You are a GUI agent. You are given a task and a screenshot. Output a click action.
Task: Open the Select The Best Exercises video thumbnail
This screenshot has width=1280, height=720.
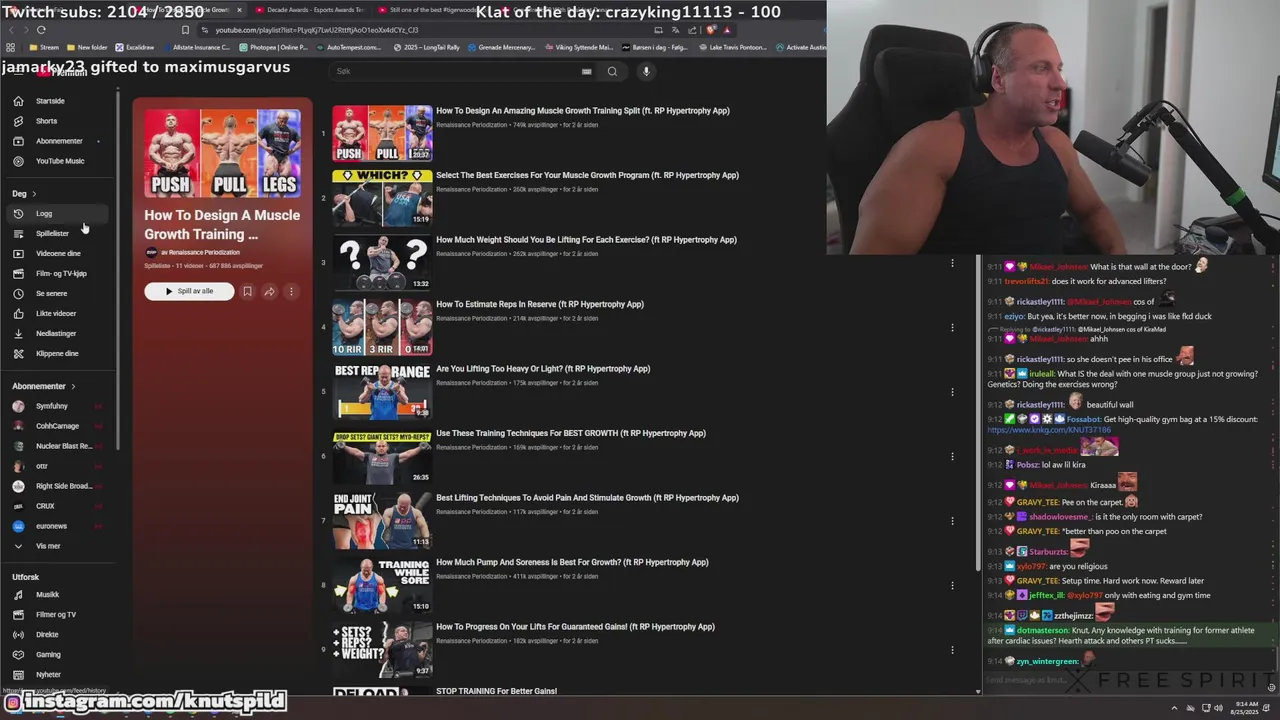tap(382, 197)
